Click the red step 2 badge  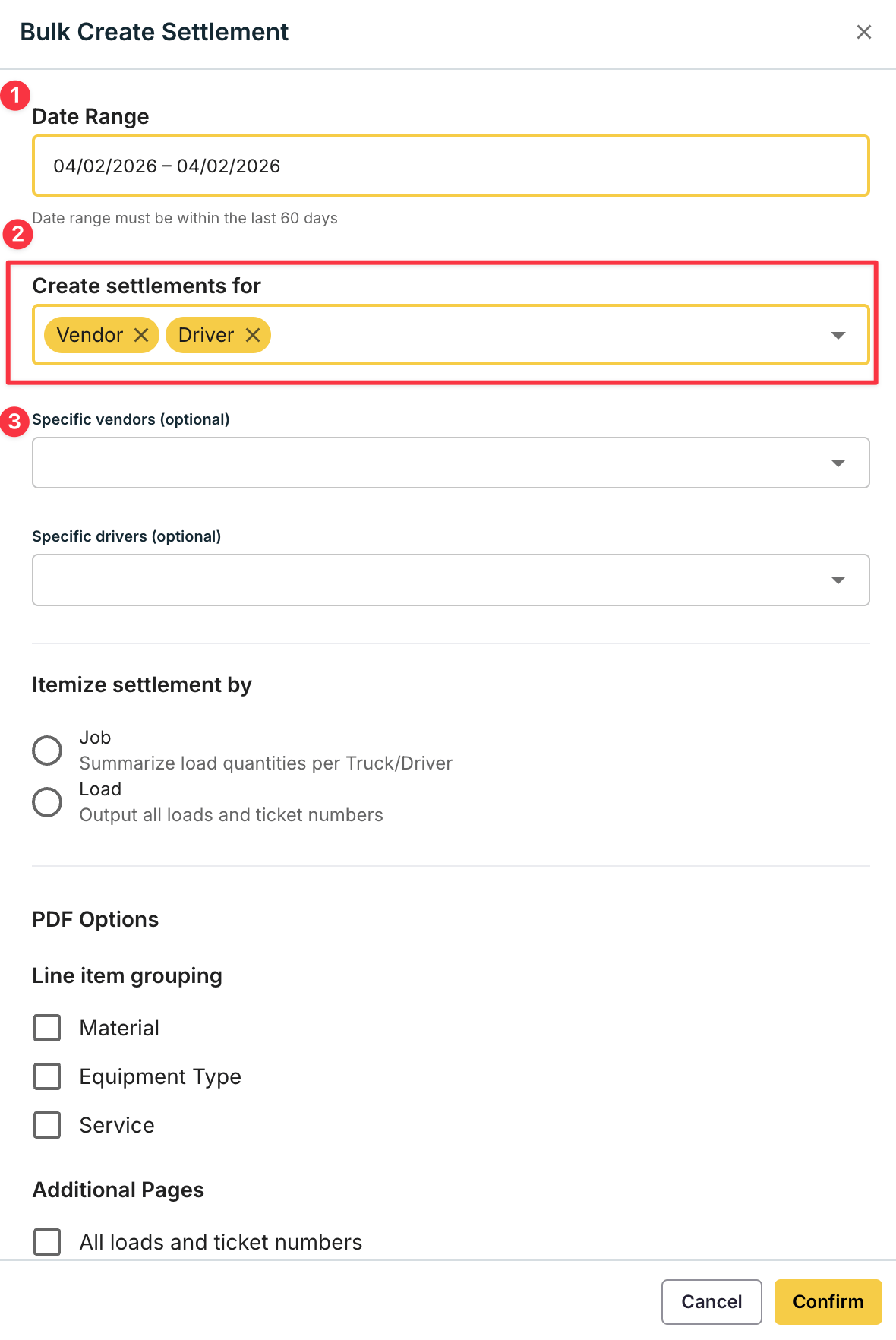tap(18, 234)
